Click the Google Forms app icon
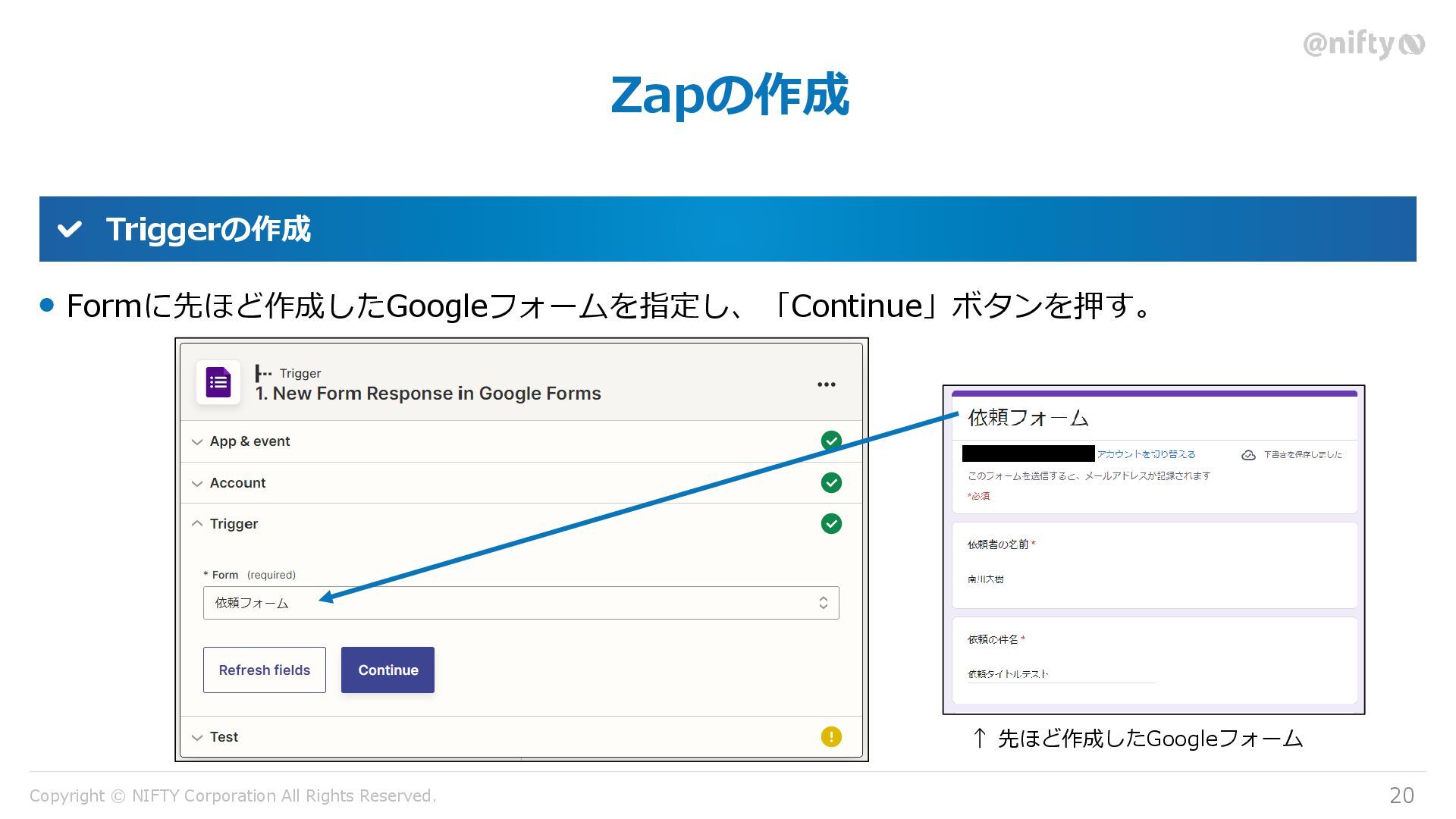1456x819 pixels. click(x=218, y=382)
